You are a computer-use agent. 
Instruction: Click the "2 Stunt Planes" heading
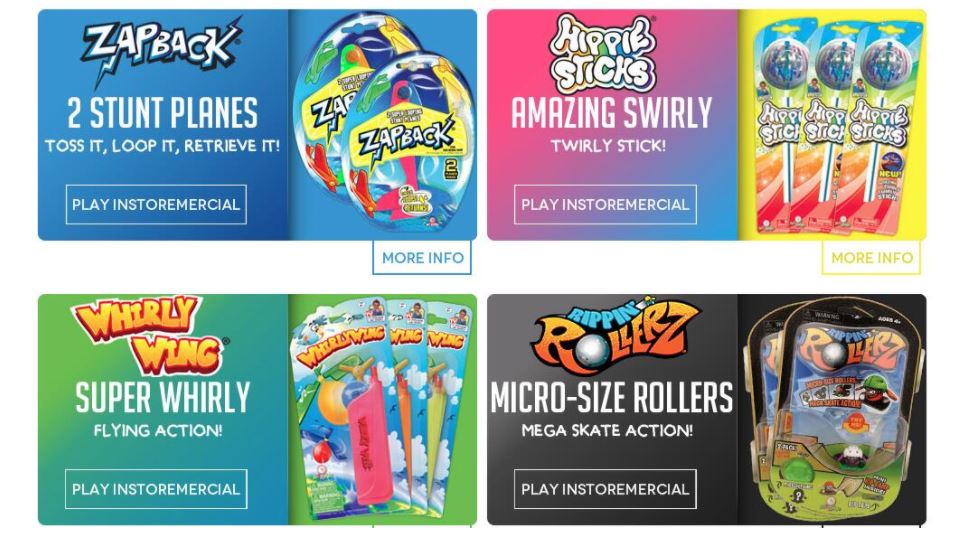click(163, 113)
